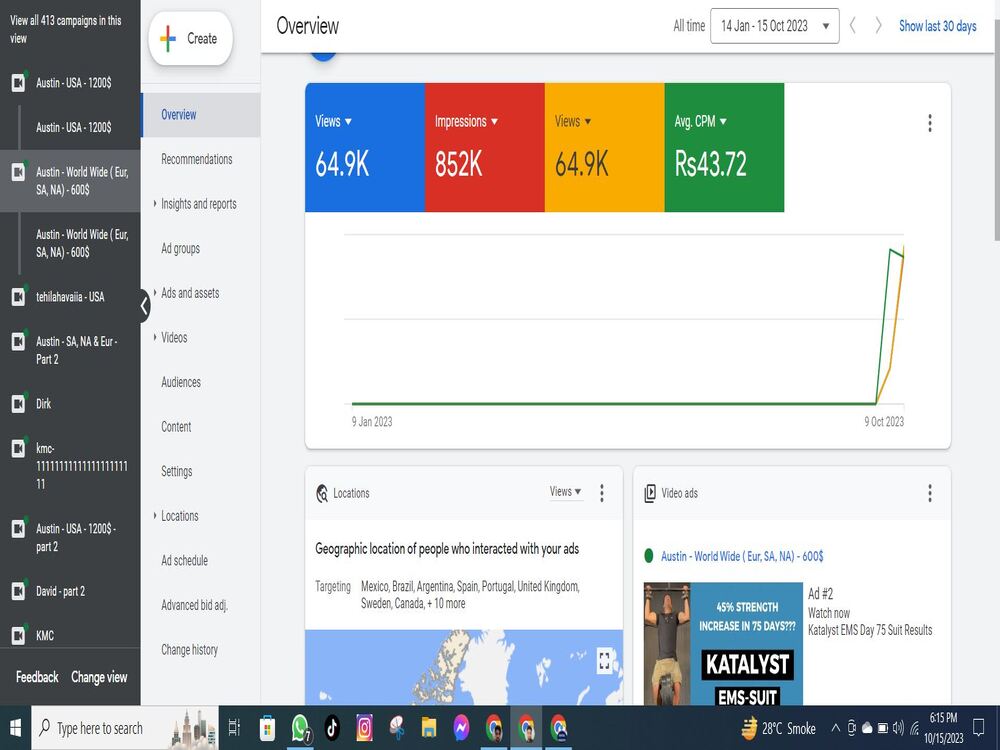Screen dimensions: 1000x750
Task: Open the Settings page from the sidebar
Action: tap(175, 471)
